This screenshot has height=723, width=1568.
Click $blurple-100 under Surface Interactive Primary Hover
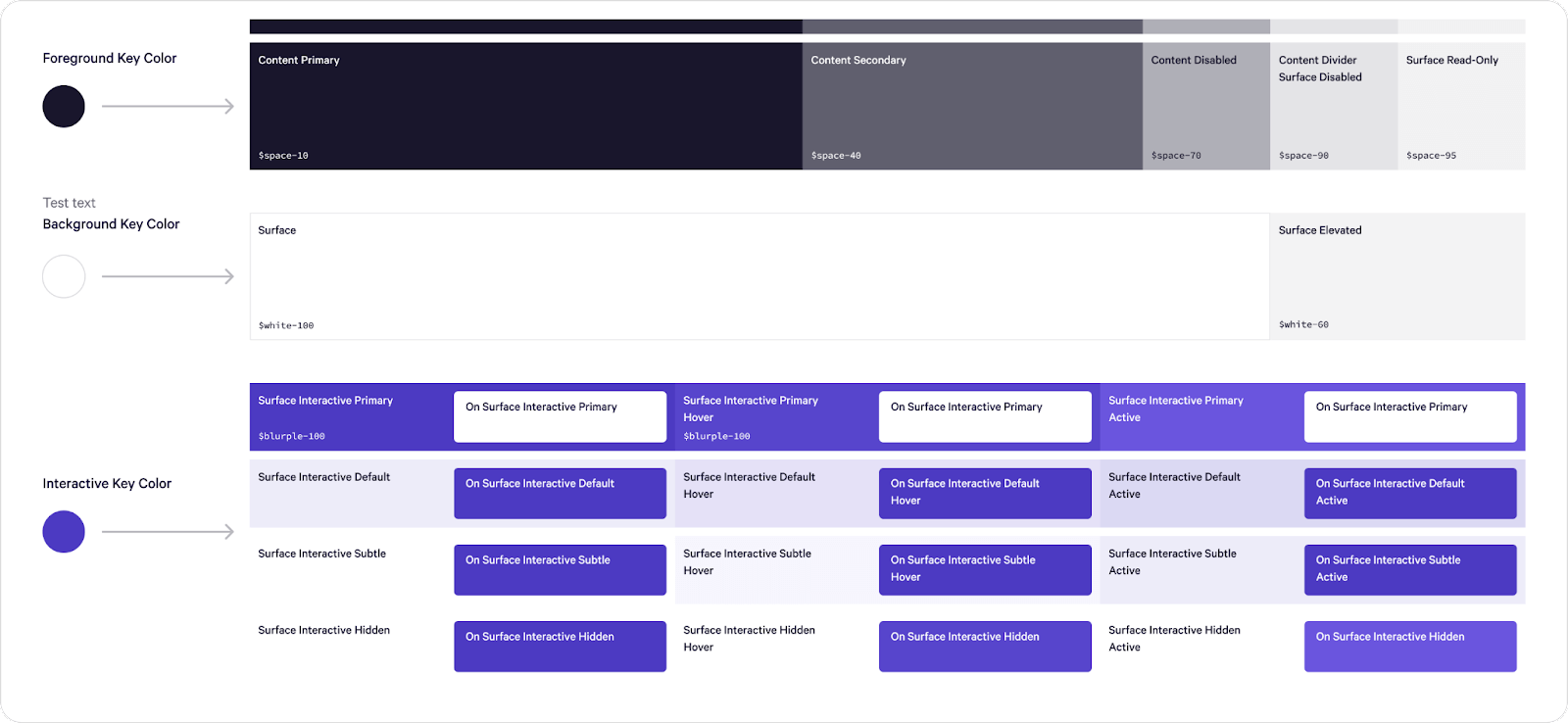point(716,436)
